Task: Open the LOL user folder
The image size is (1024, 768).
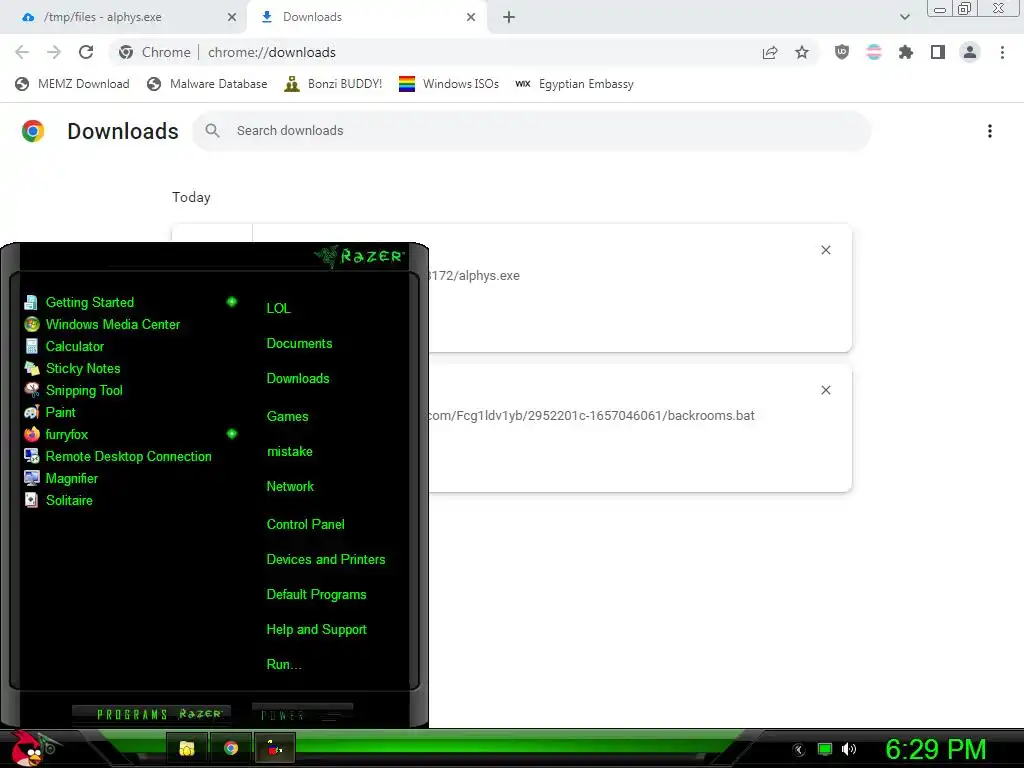Action: pyautogui.click(x=279, y=308)
